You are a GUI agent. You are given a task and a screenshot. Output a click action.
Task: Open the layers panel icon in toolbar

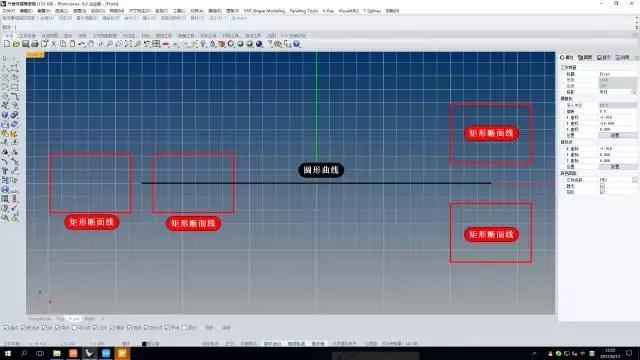[222, 44]
